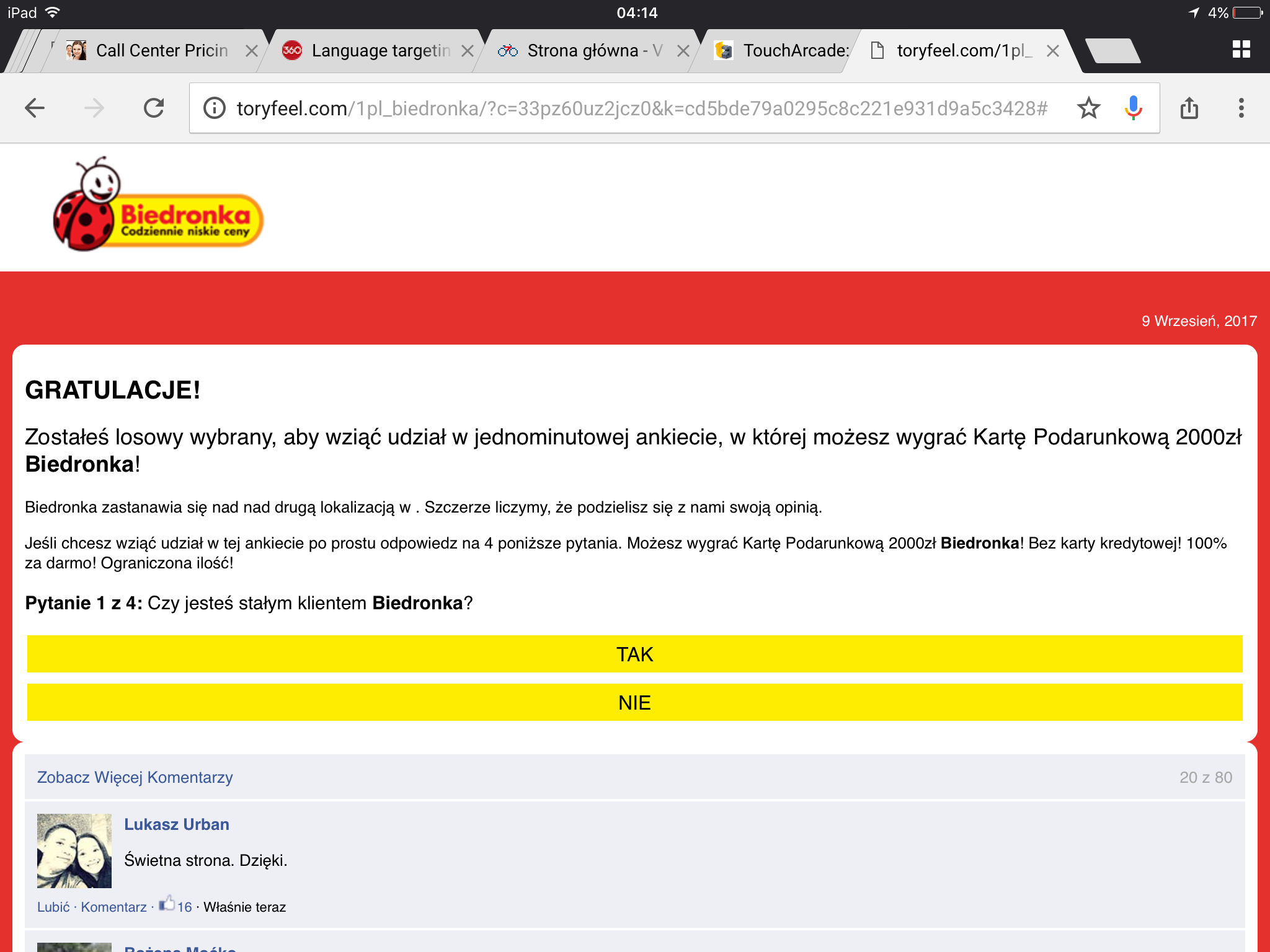Viewport: 1270px width, 952px height.
Task: View site info icon in address bar
Action: pos(215,108)
